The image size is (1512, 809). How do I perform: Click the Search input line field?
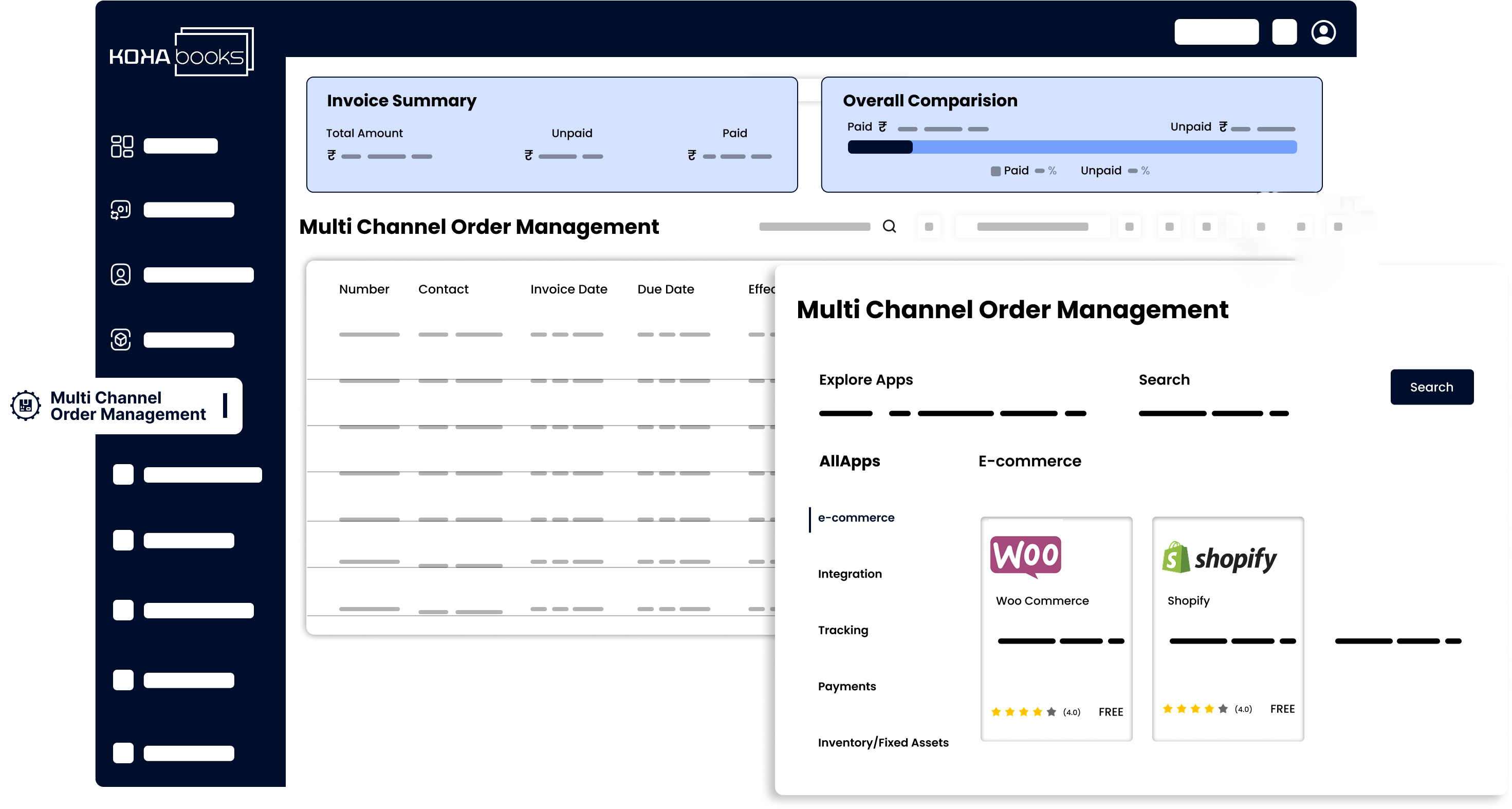[x=1213, y=413]
